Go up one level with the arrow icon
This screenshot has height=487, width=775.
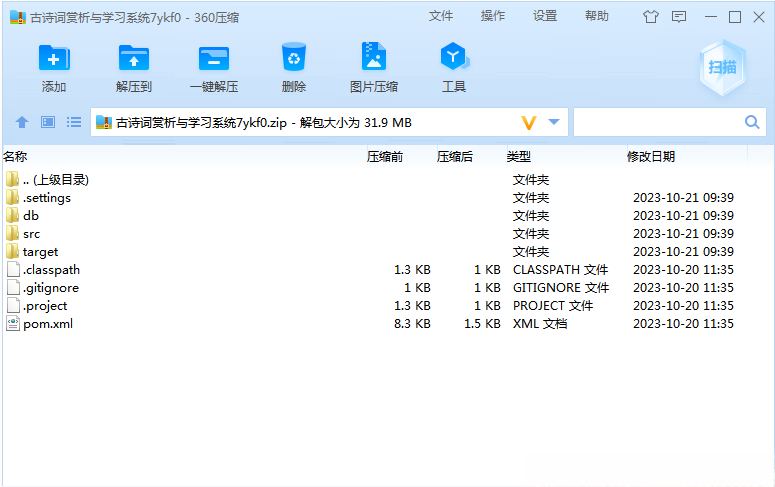[x=22, y=122]
